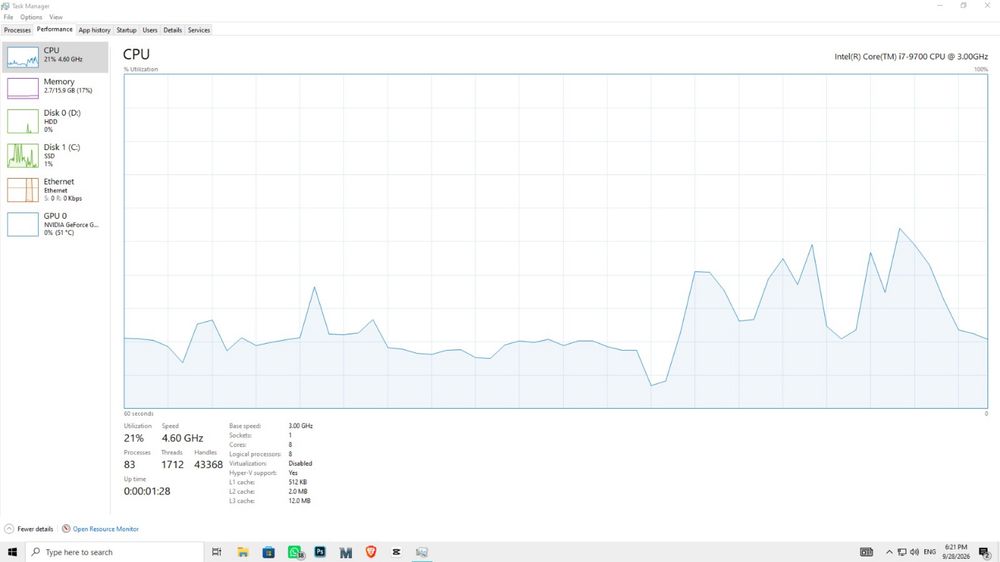Click the Task Manager title bar icon
Image resolution: width=1000 pixels, height=562 pixels.
coord(6,6)
